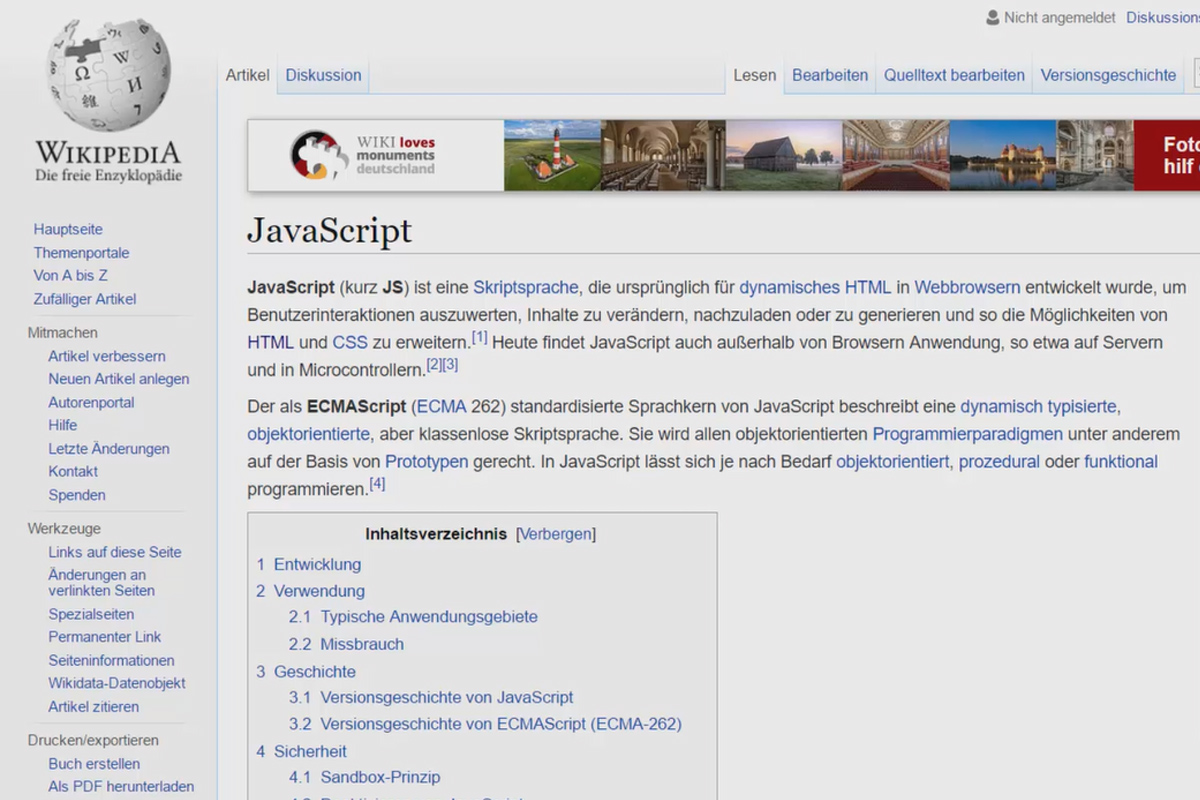Open Seiteninformationen
The height and width of the screenshot is (800, 1200).
111,660
